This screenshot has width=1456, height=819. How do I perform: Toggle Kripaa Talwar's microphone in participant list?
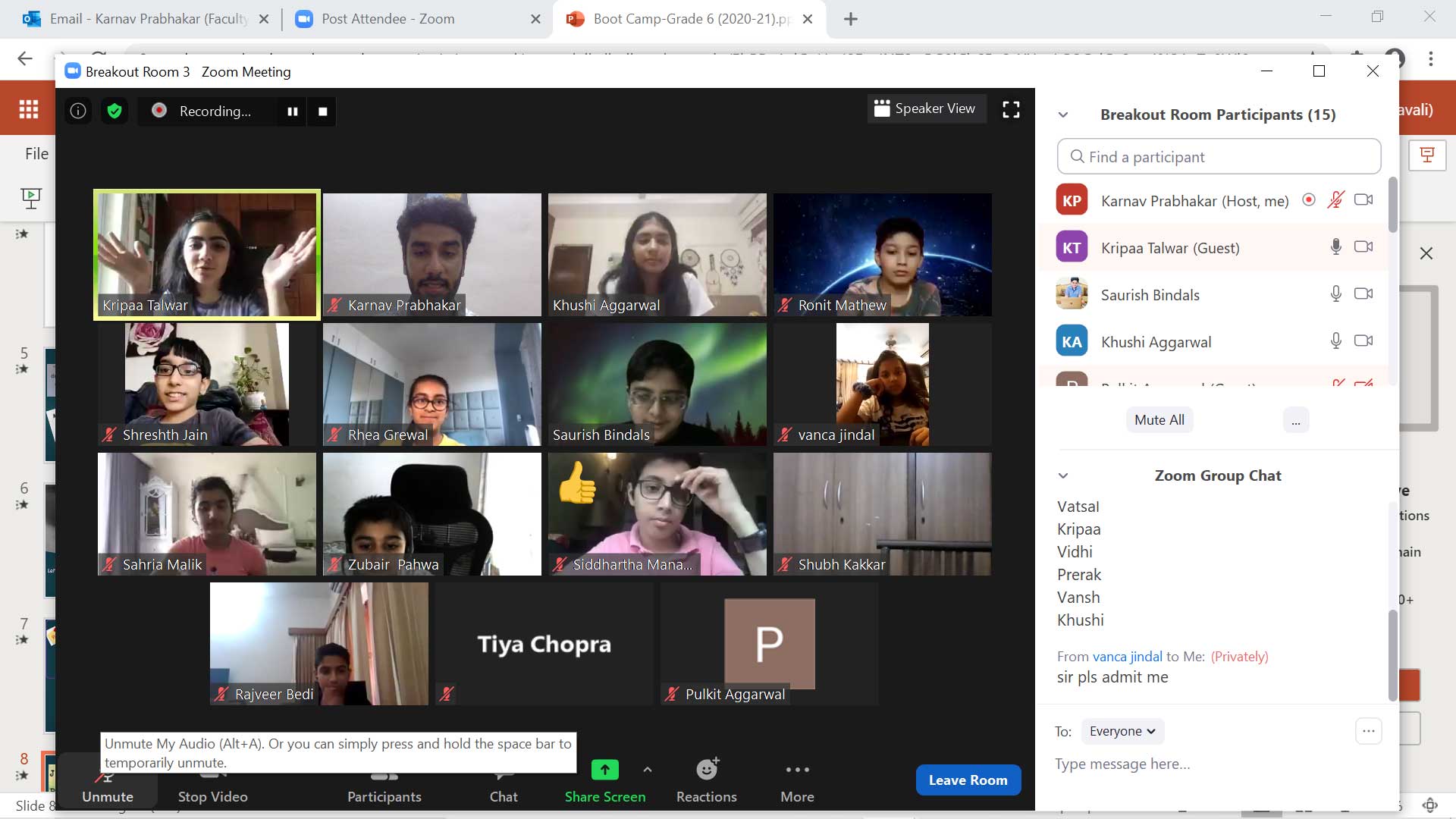(1336, 246)
